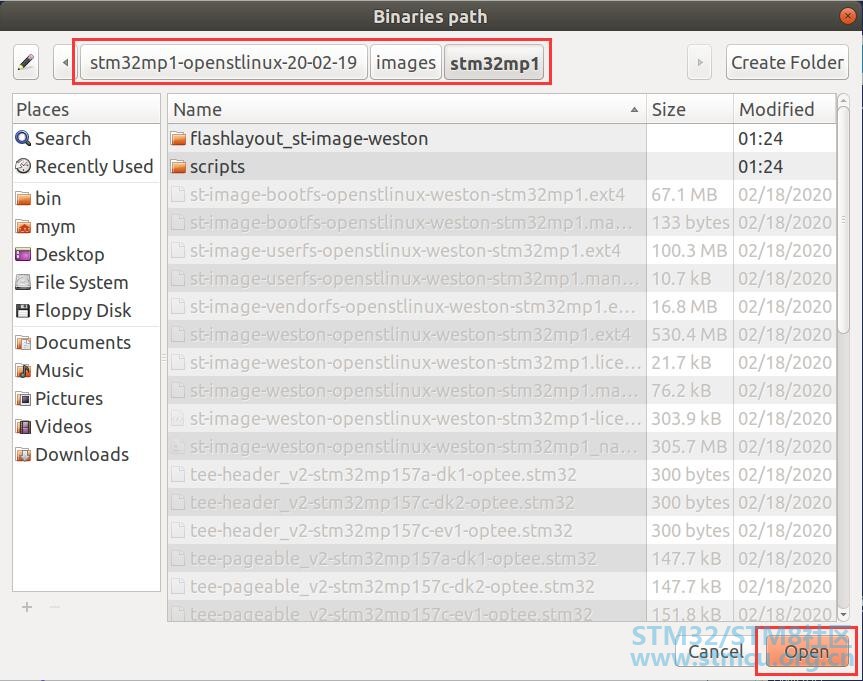
Task: Click the scrollbar up arrow
Action: 843,100
